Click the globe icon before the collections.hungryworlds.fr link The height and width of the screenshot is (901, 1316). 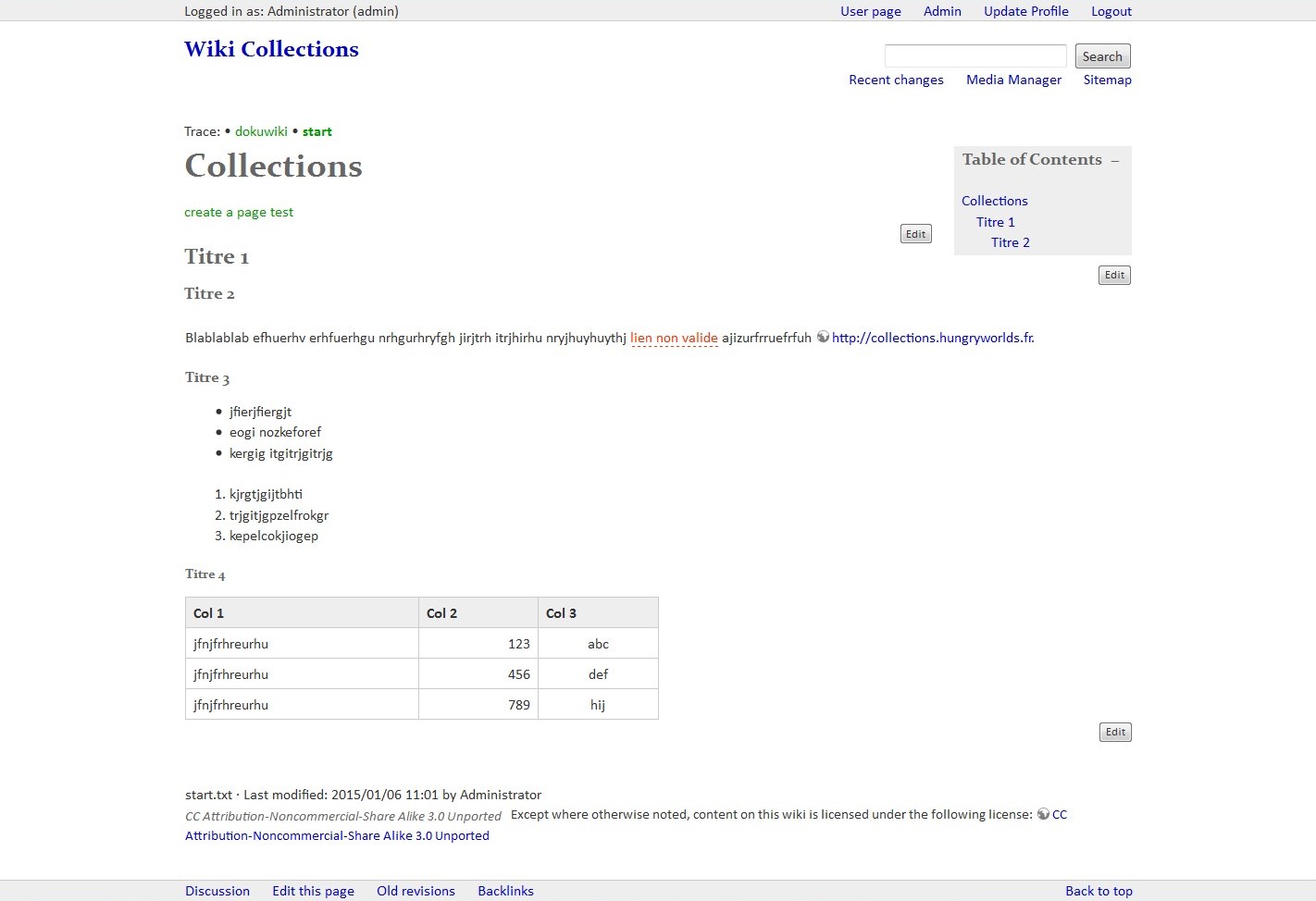[823, 338]
